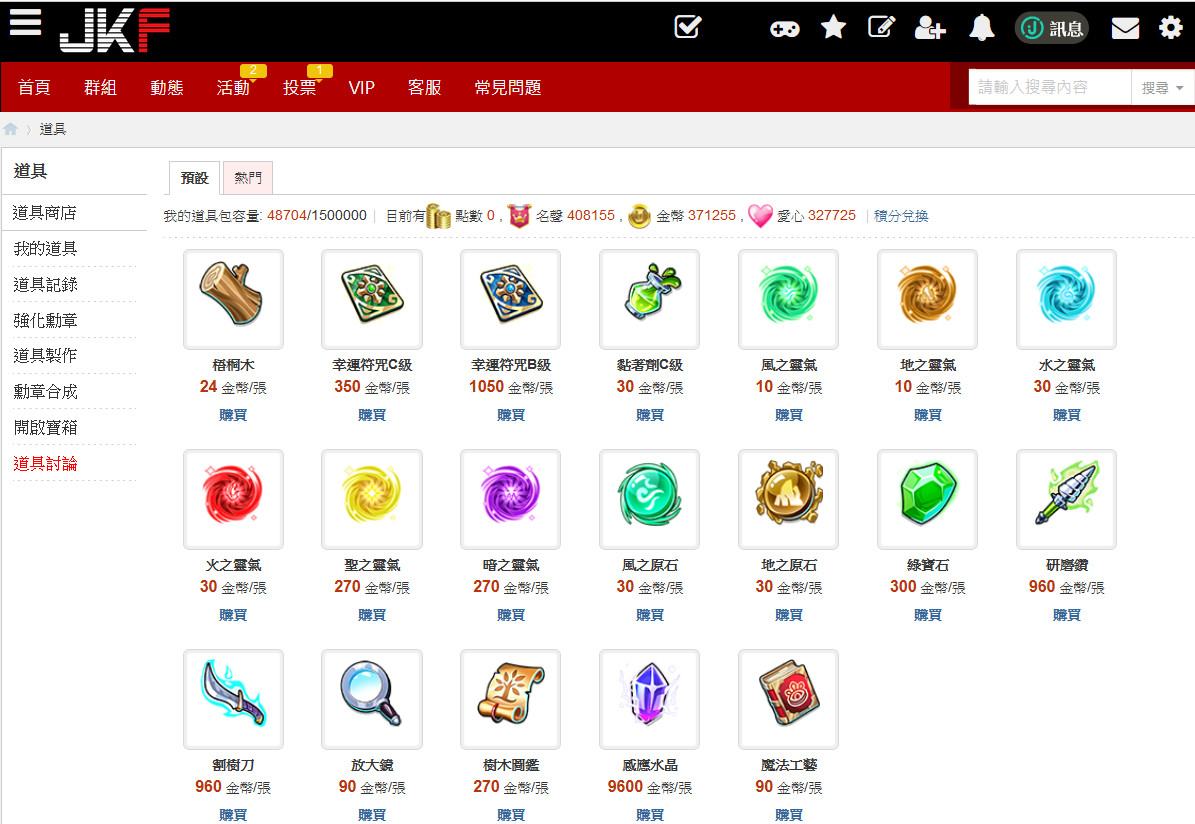Click 購買 under 綠寶石
1195x824 pixels.
coord(927,614)
